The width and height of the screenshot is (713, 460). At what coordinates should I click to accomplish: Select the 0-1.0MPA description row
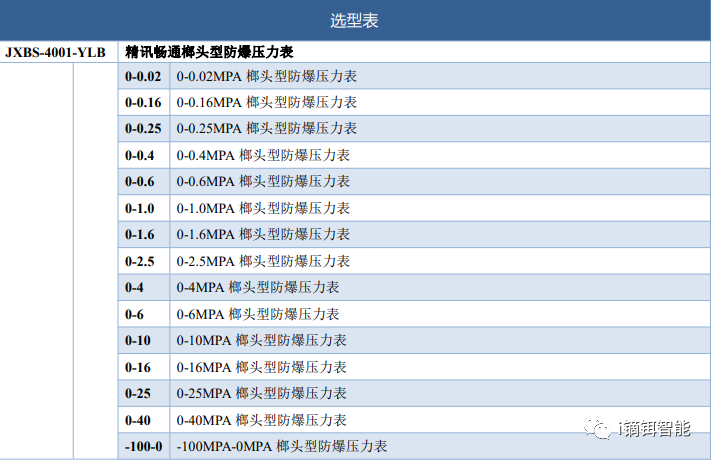tap(263, 208)
